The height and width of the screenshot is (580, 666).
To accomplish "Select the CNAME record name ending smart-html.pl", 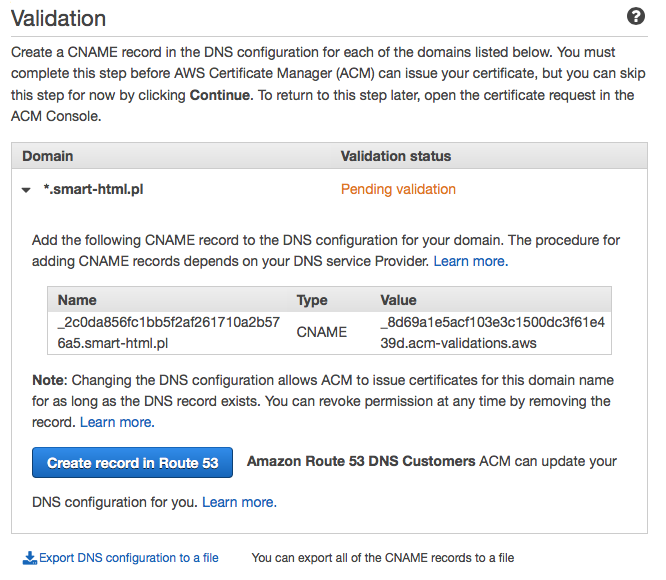I will point(169,331).
